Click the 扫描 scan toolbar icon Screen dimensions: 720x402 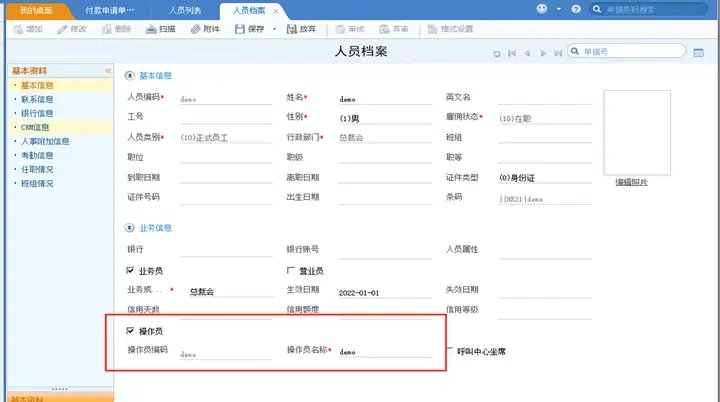pyautogui.click(x=151, y=29)
